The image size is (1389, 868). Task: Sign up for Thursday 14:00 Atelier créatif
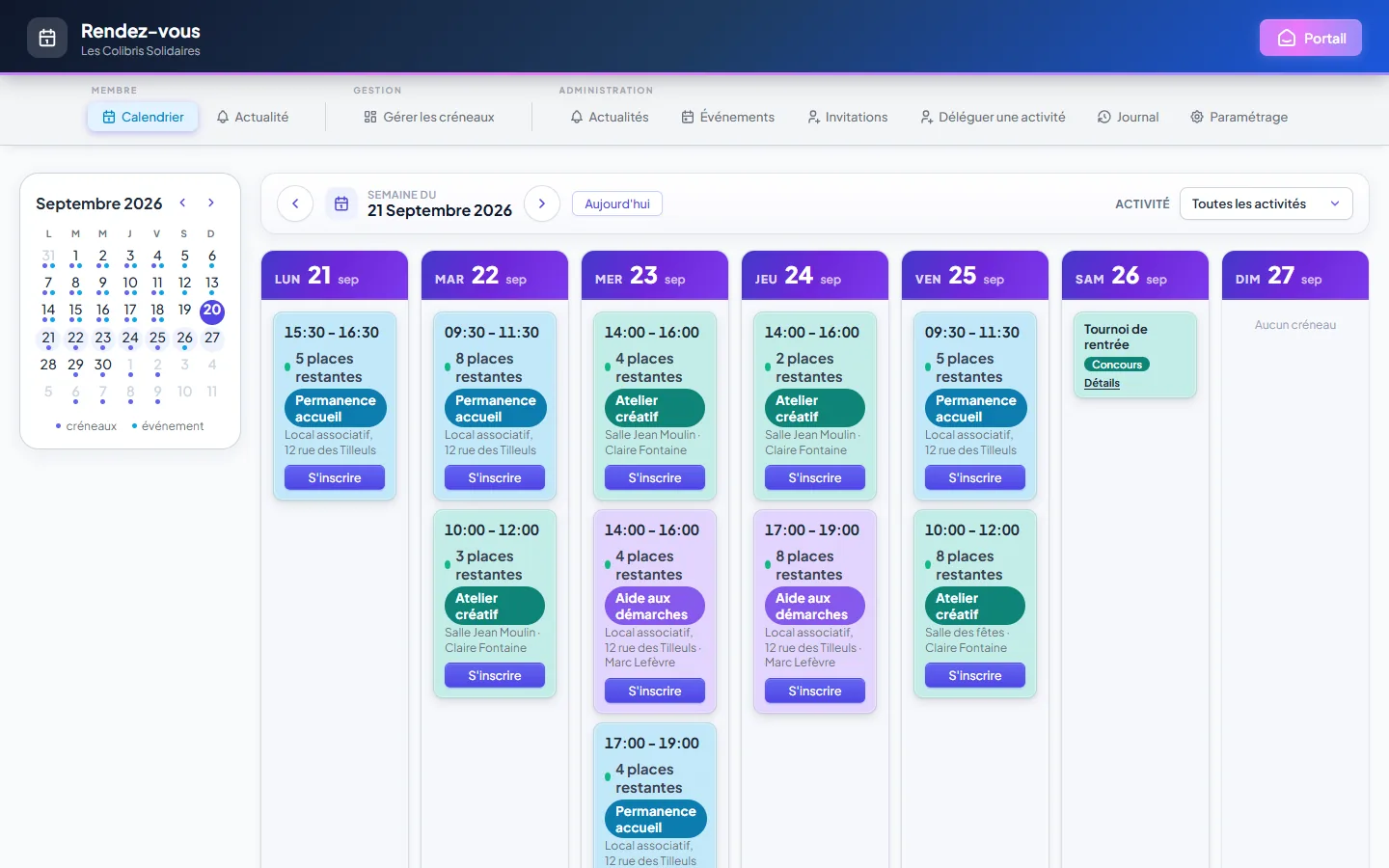tap(815, 477)
